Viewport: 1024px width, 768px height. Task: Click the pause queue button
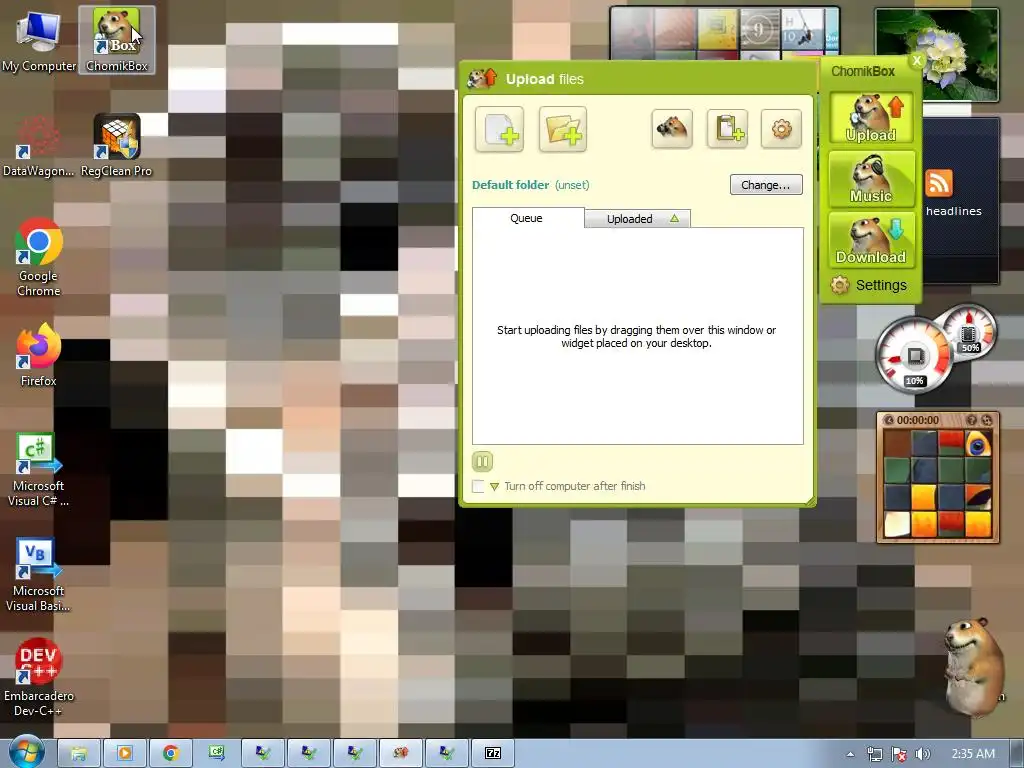[483, 462]
